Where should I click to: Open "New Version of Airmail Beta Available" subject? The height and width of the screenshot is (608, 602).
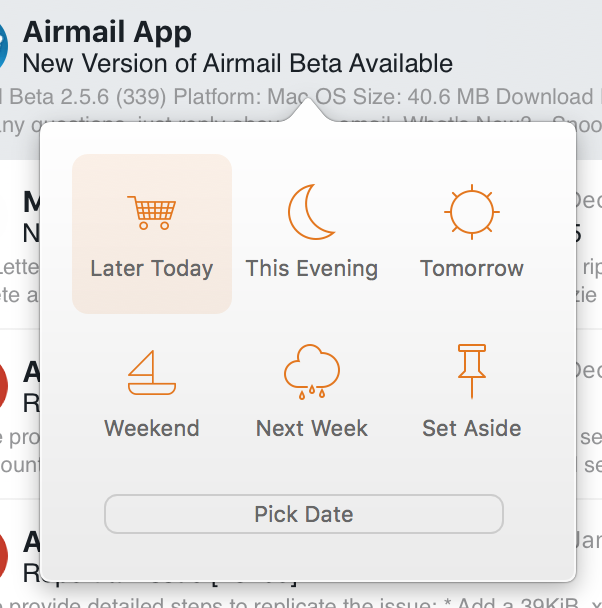click(238, 63)
